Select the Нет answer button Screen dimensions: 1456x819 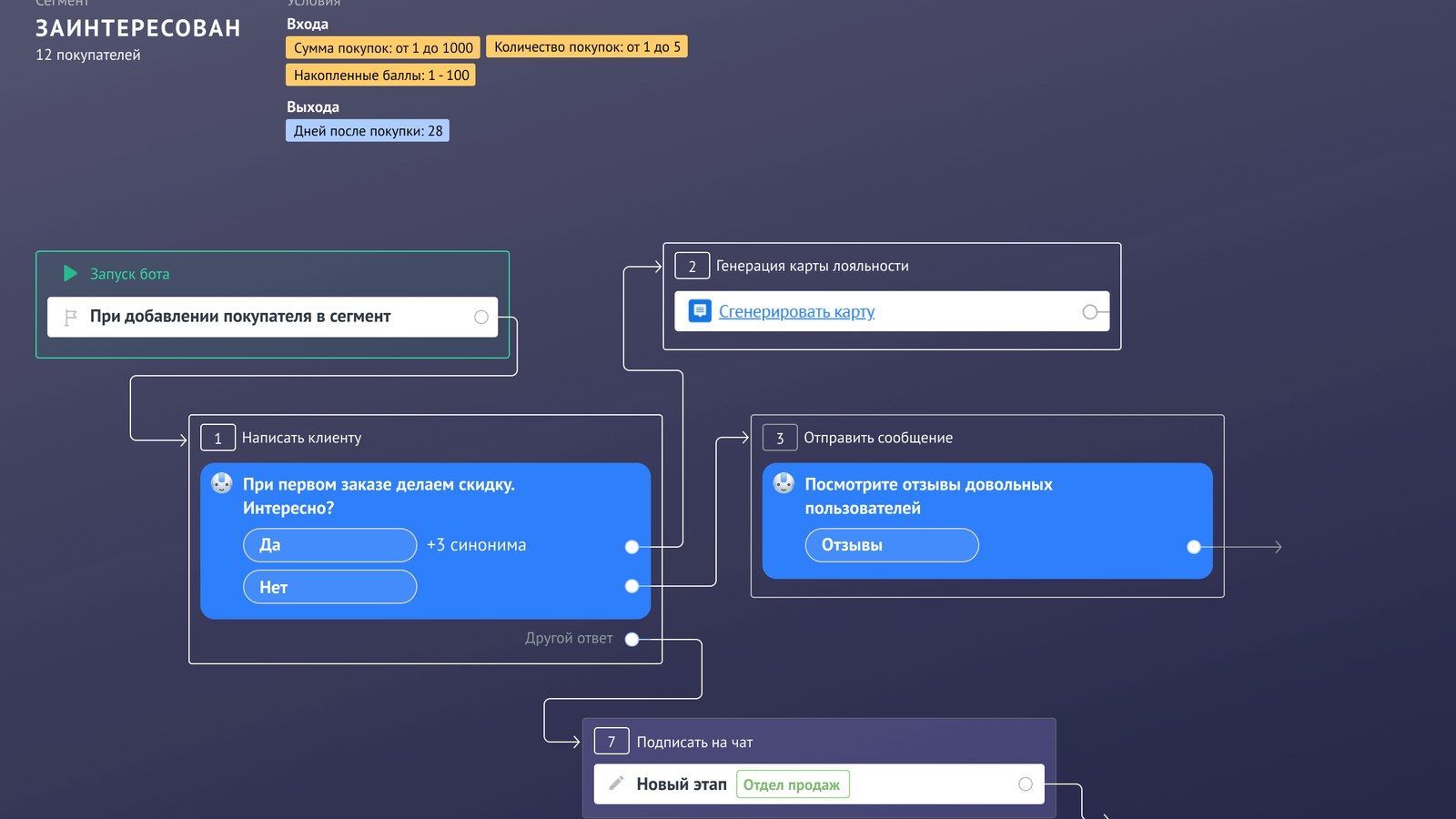pos(330,587)
